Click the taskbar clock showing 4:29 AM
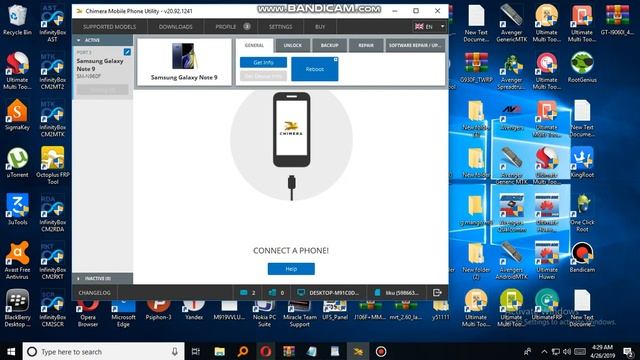The width and height of the screenshot is (640, 360). point(602,351)
